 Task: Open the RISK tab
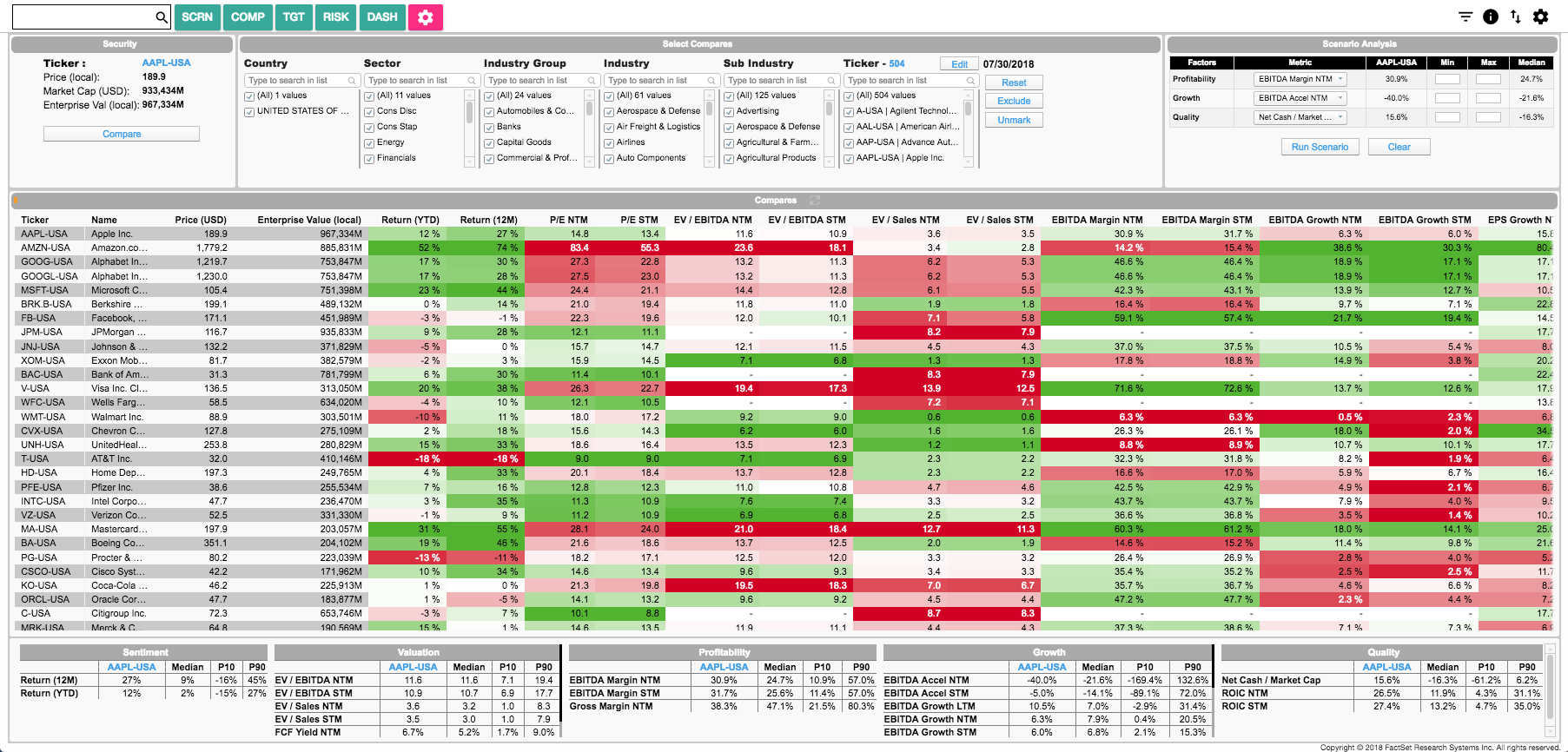(x=336, y=17)
